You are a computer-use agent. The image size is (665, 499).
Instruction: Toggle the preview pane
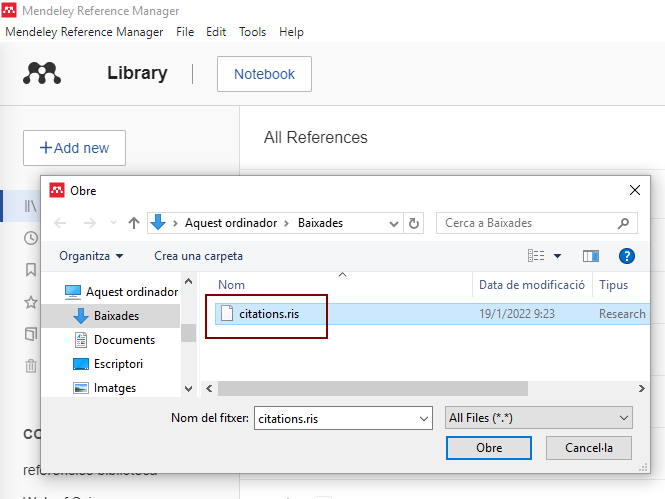[591, 256]
